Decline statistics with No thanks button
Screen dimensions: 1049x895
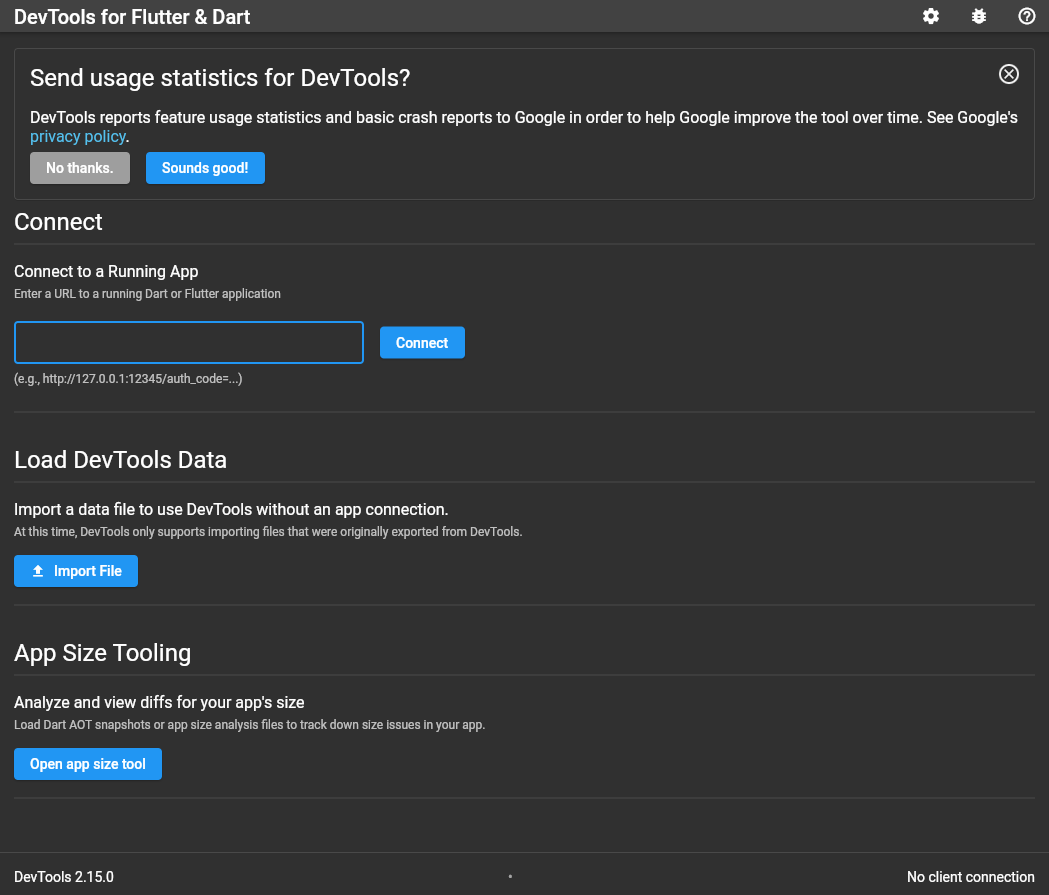click(80, 168)
